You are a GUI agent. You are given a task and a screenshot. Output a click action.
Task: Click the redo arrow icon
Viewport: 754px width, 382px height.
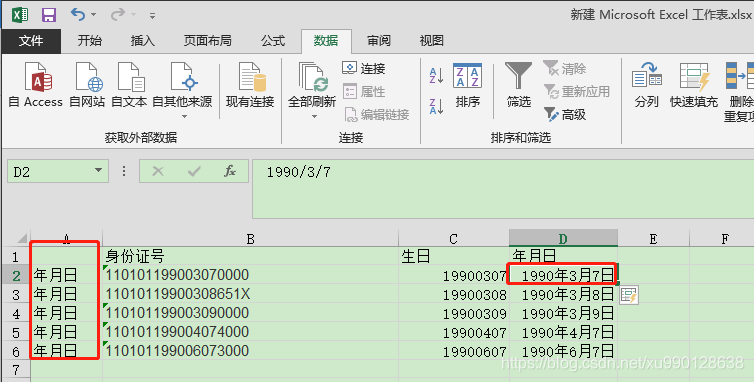pos(117,14)
